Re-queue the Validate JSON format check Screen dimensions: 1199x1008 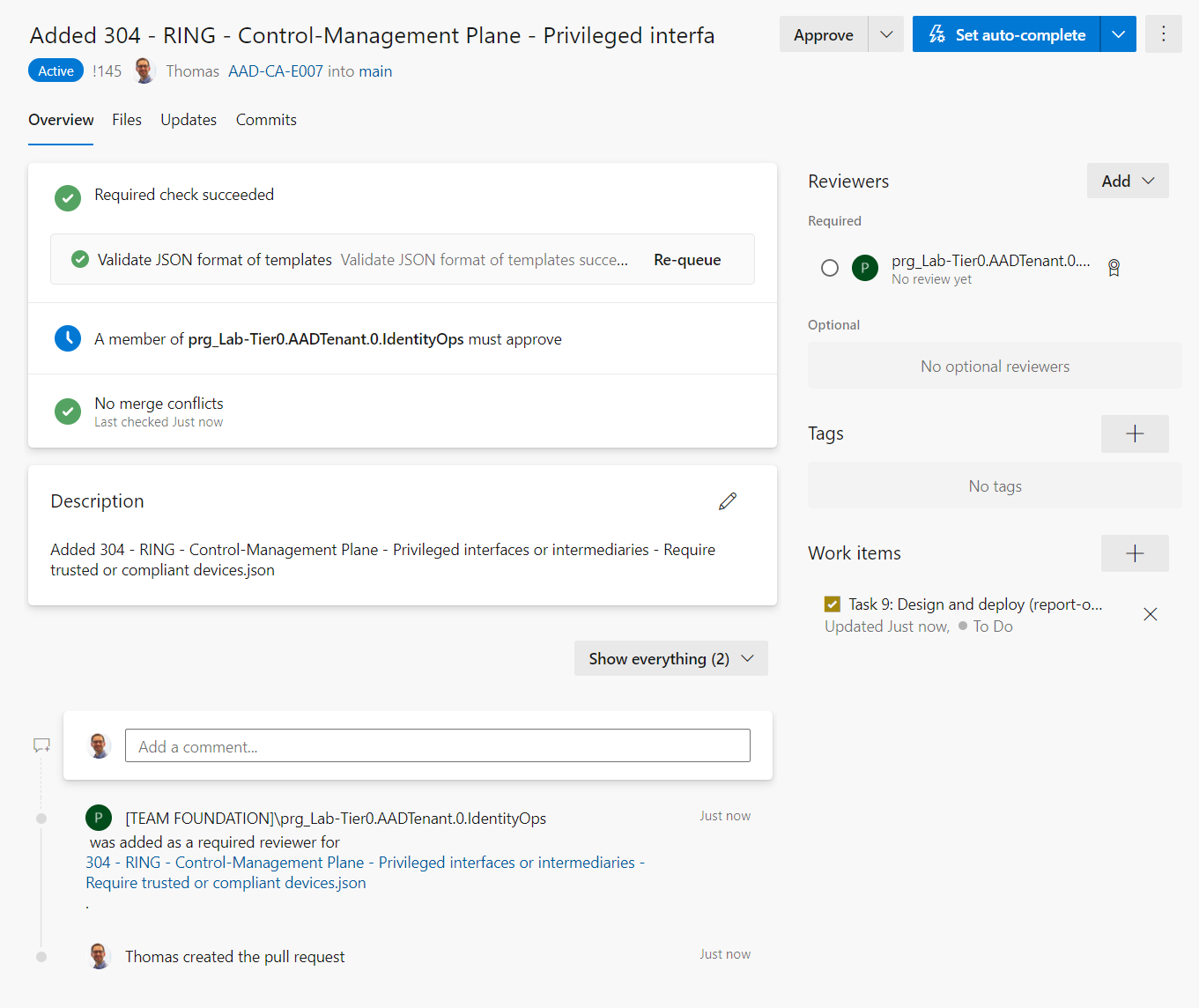(686, 259)
